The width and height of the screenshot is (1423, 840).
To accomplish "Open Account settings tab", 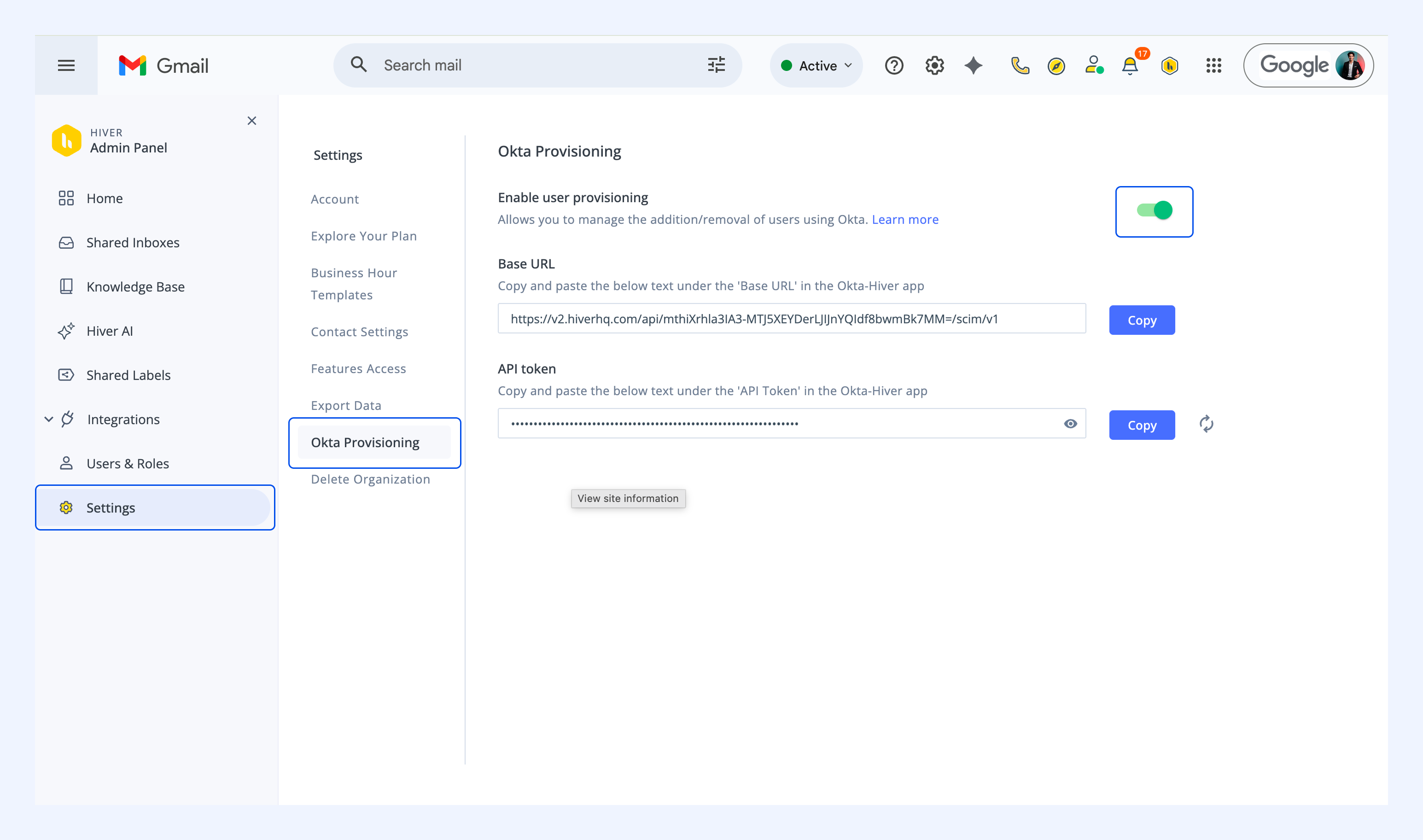I will [334, 199].
